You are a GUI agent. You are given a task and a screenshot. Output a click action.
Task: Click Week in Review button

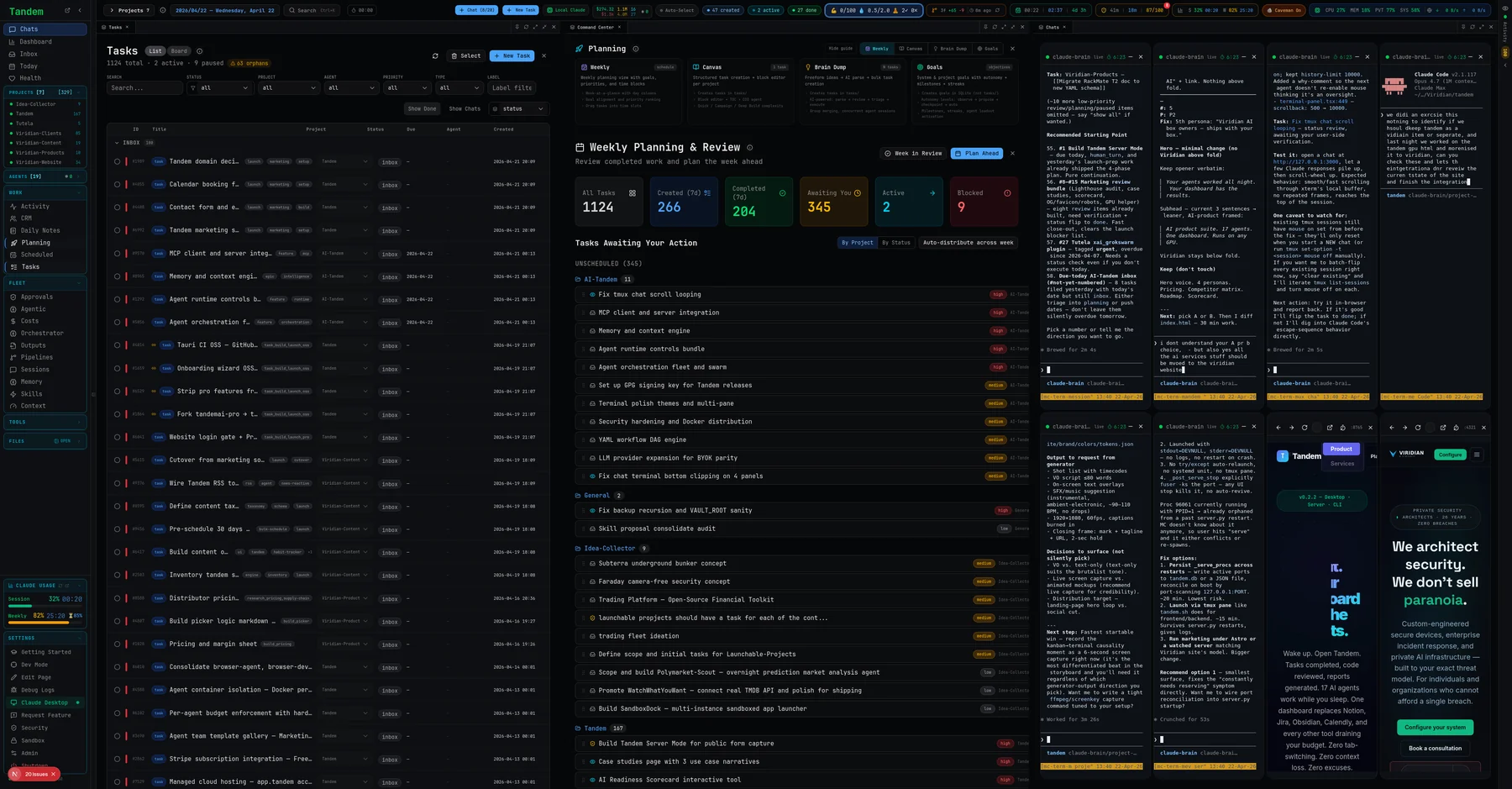(x=913, y=154)
